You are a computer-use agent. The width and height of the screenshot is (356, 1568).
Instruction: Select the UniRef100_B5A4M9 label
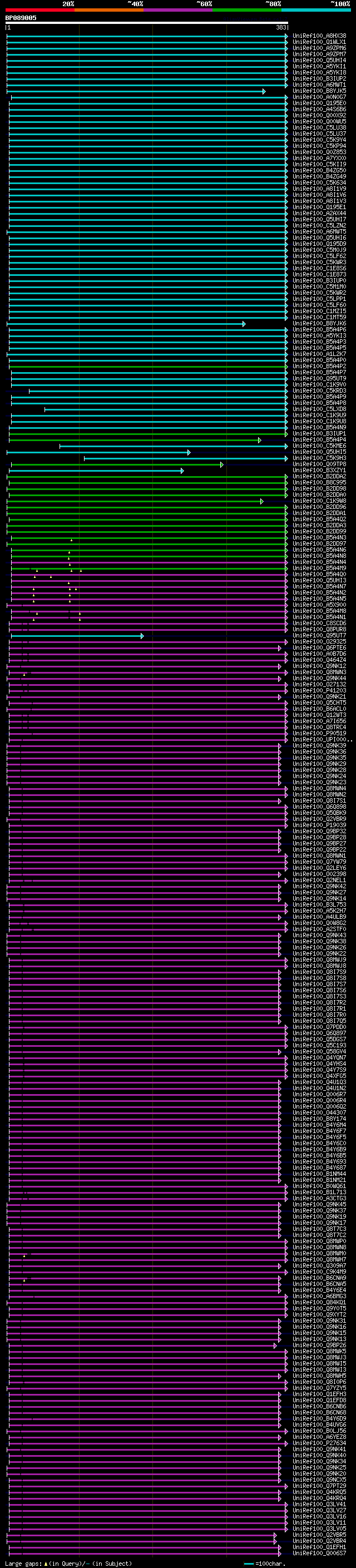coord(319,568)
